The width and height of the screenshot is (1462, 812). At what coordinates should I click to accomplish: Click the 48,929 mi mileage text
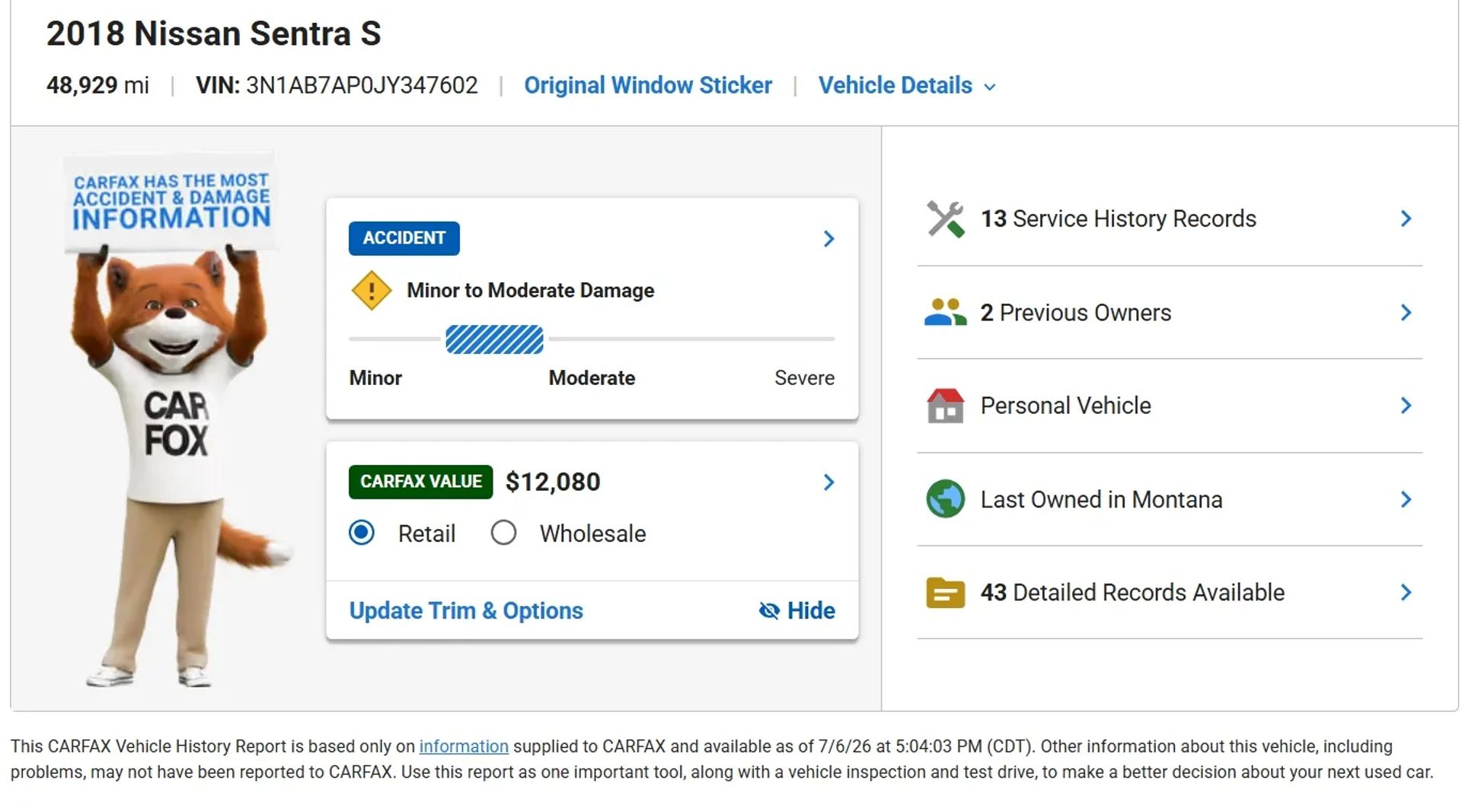coord(97,85)
